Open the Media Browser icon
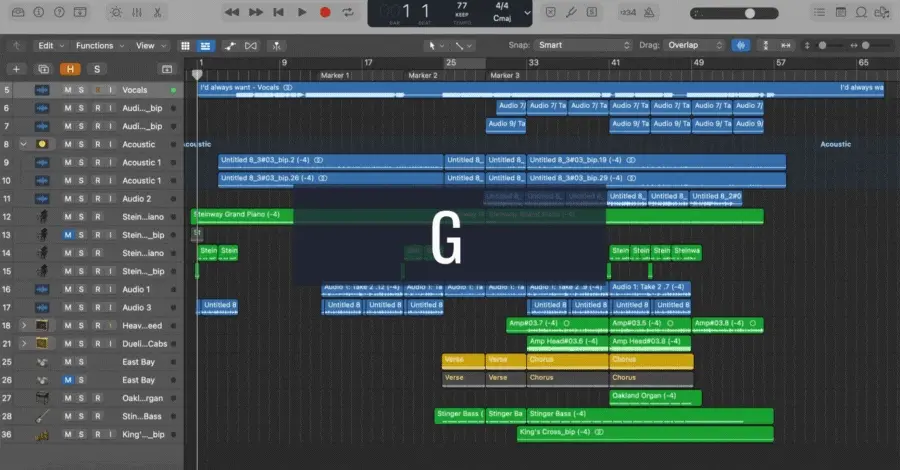This screenshot has height=470, width=900. pos(882,12)
